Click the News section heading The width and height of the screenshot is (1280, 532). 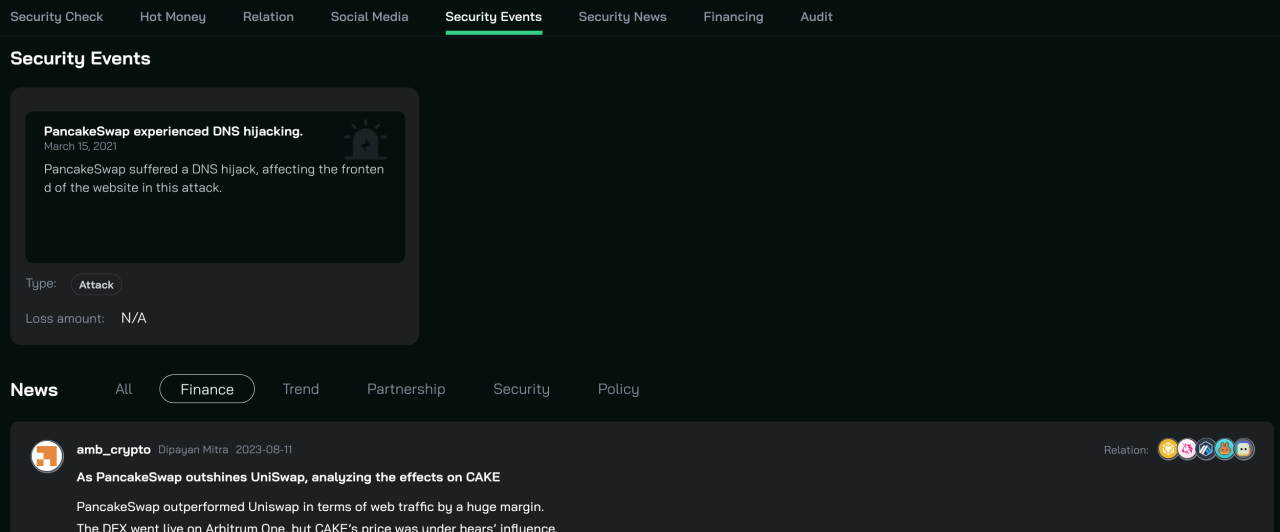click(34, 390)
